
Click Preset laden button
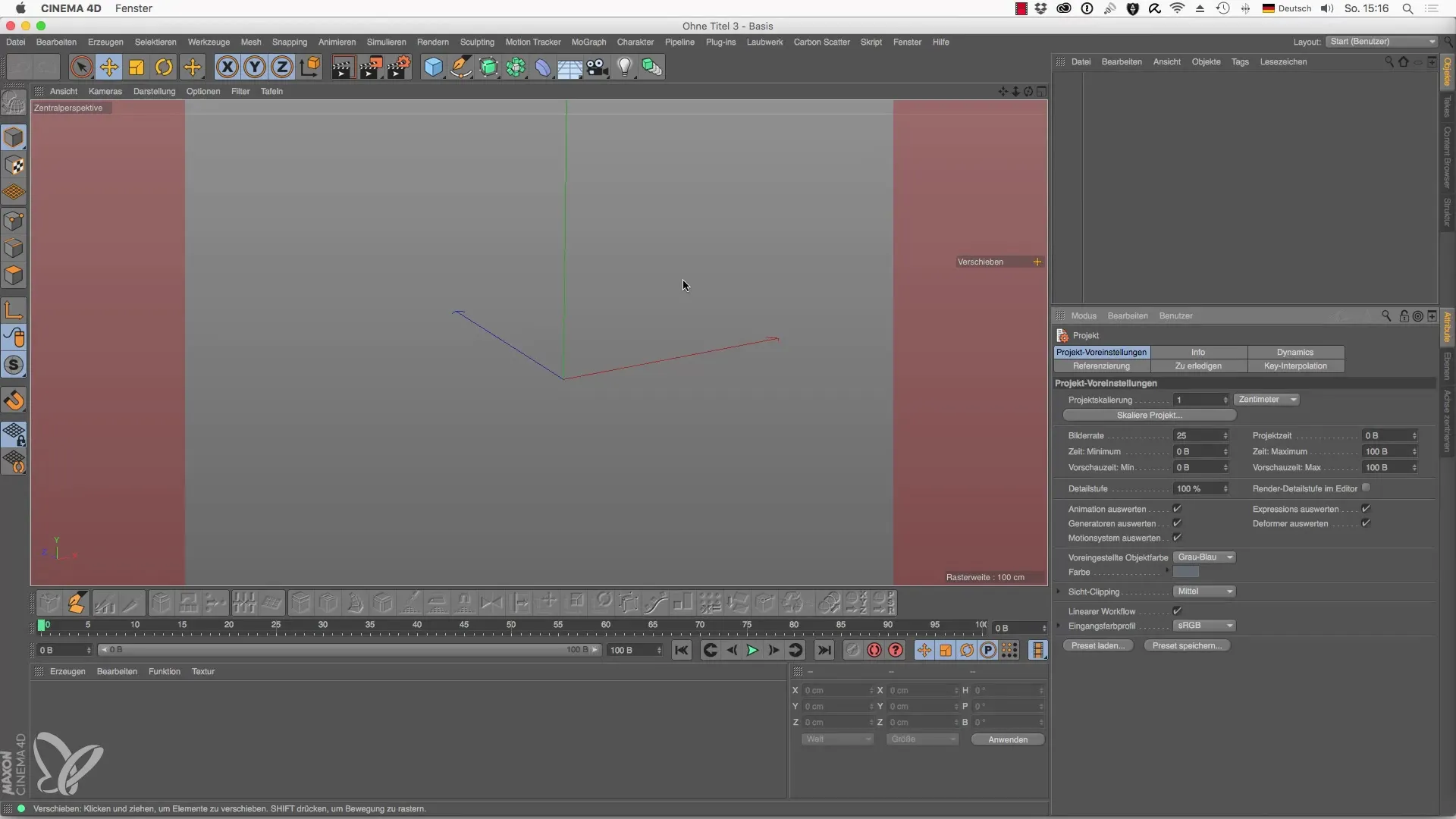(1098, 646)
